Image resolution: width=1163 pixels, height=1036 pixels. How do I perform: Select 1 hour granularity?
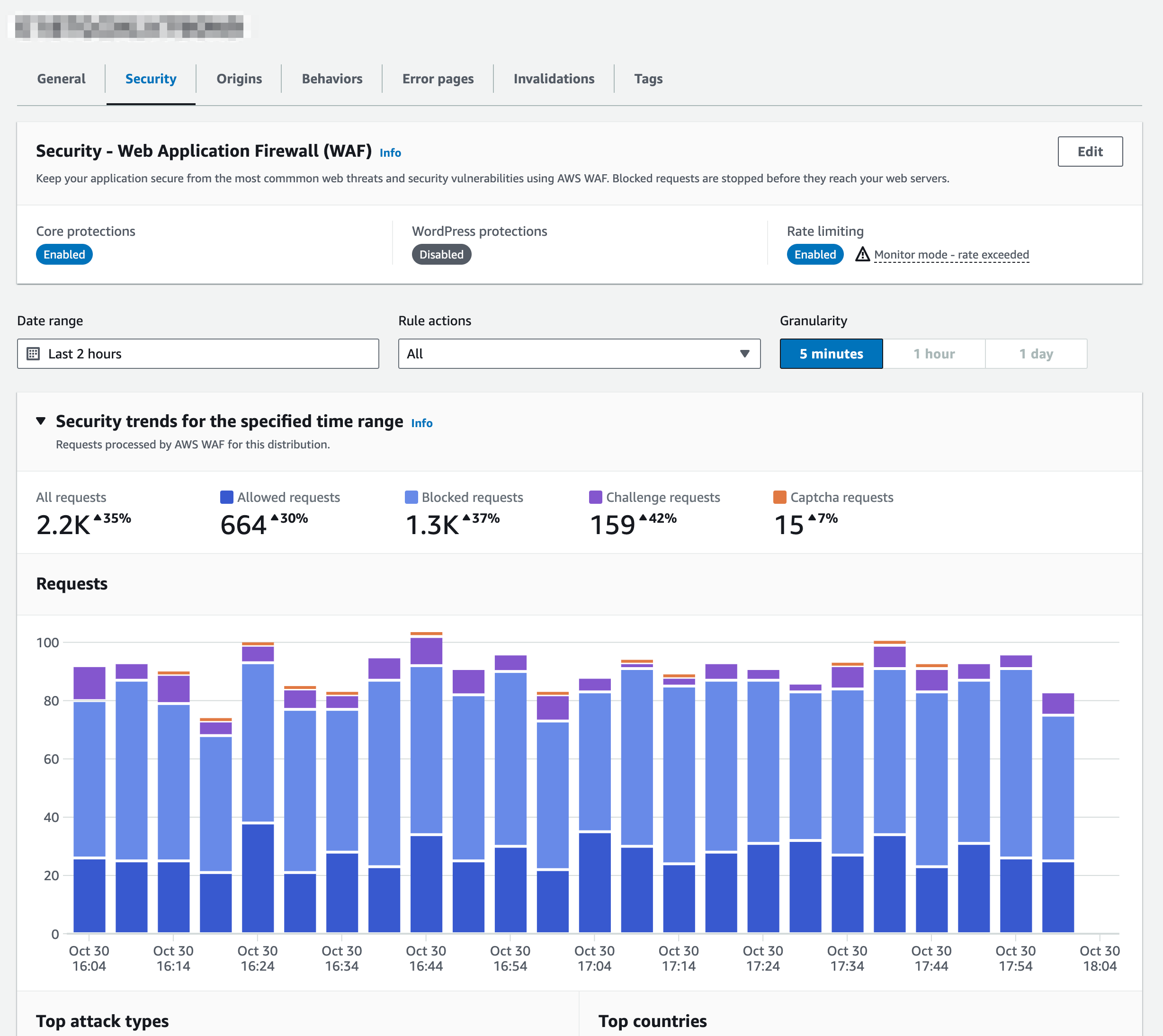[934, 354]
